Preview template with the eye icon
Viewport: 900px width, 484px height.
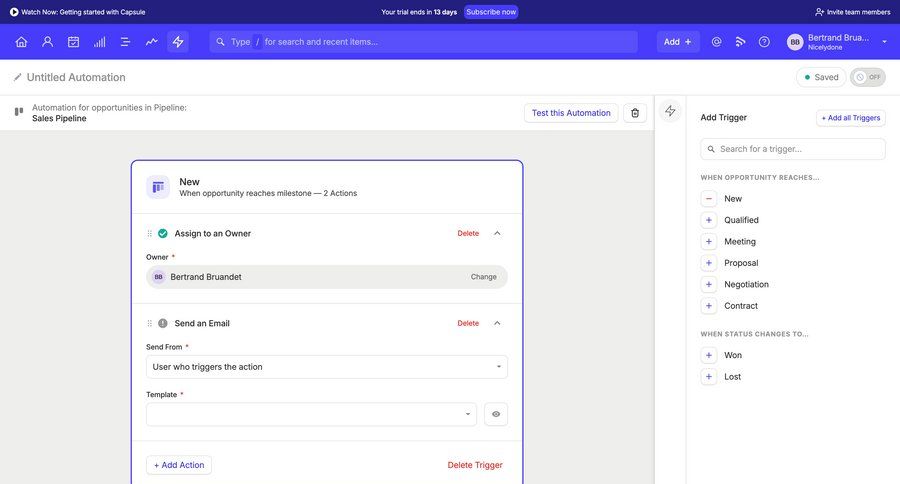496,414
